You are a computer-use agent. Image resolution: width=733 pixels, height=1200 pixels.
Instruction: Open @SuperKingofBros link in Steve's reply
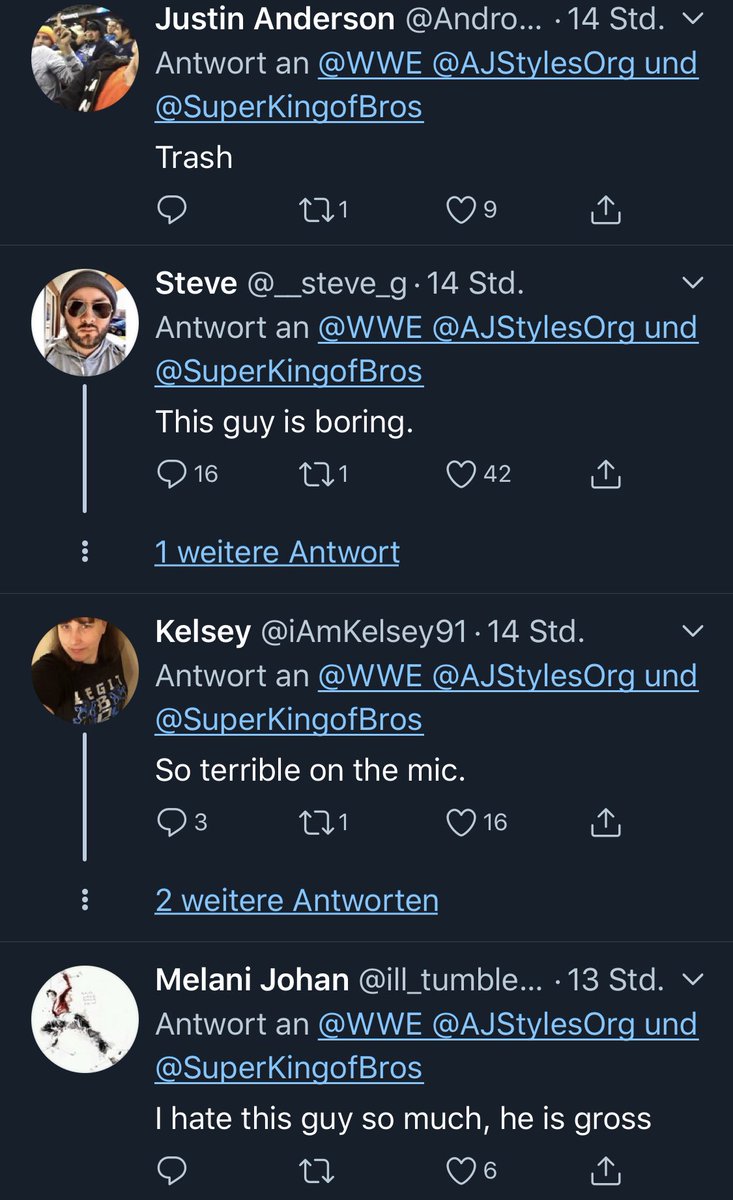(x=289, y=371)
